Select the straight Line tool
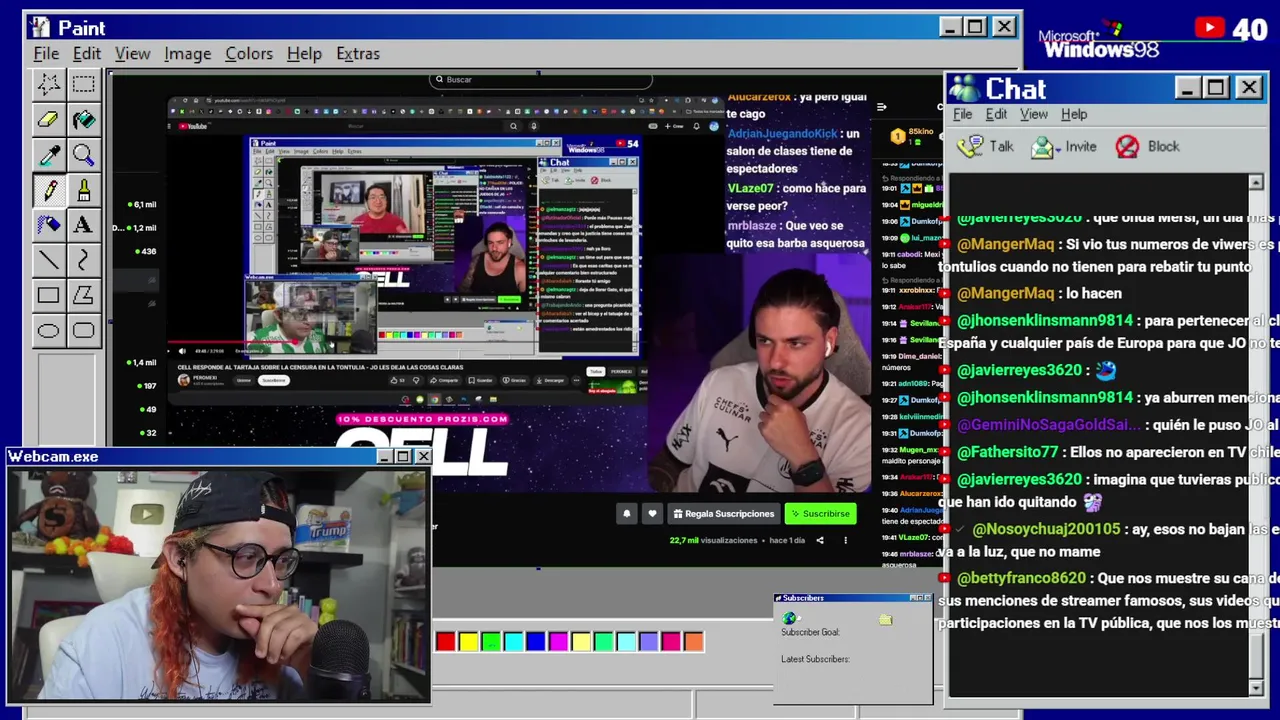 click(x=48, y=260)
